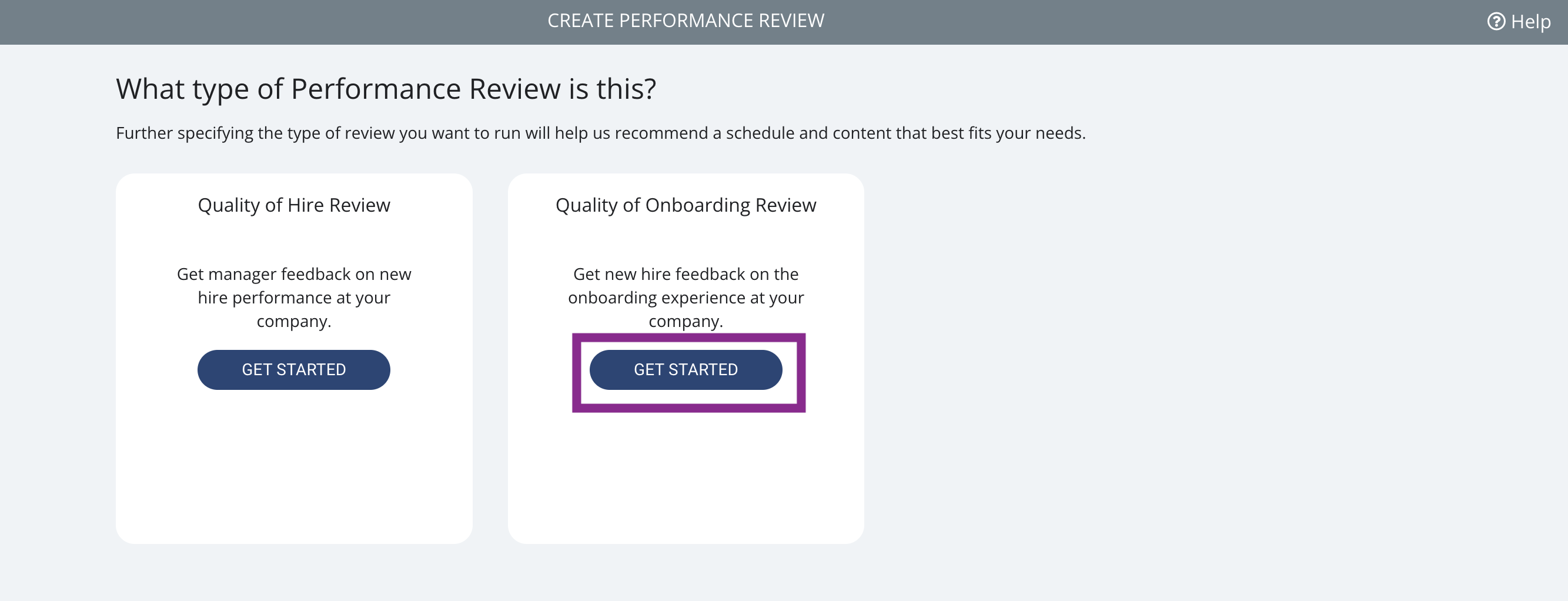Screen dimensions: 1568x601
Task: Click the manager feedback description text
Action: [293, 298]
